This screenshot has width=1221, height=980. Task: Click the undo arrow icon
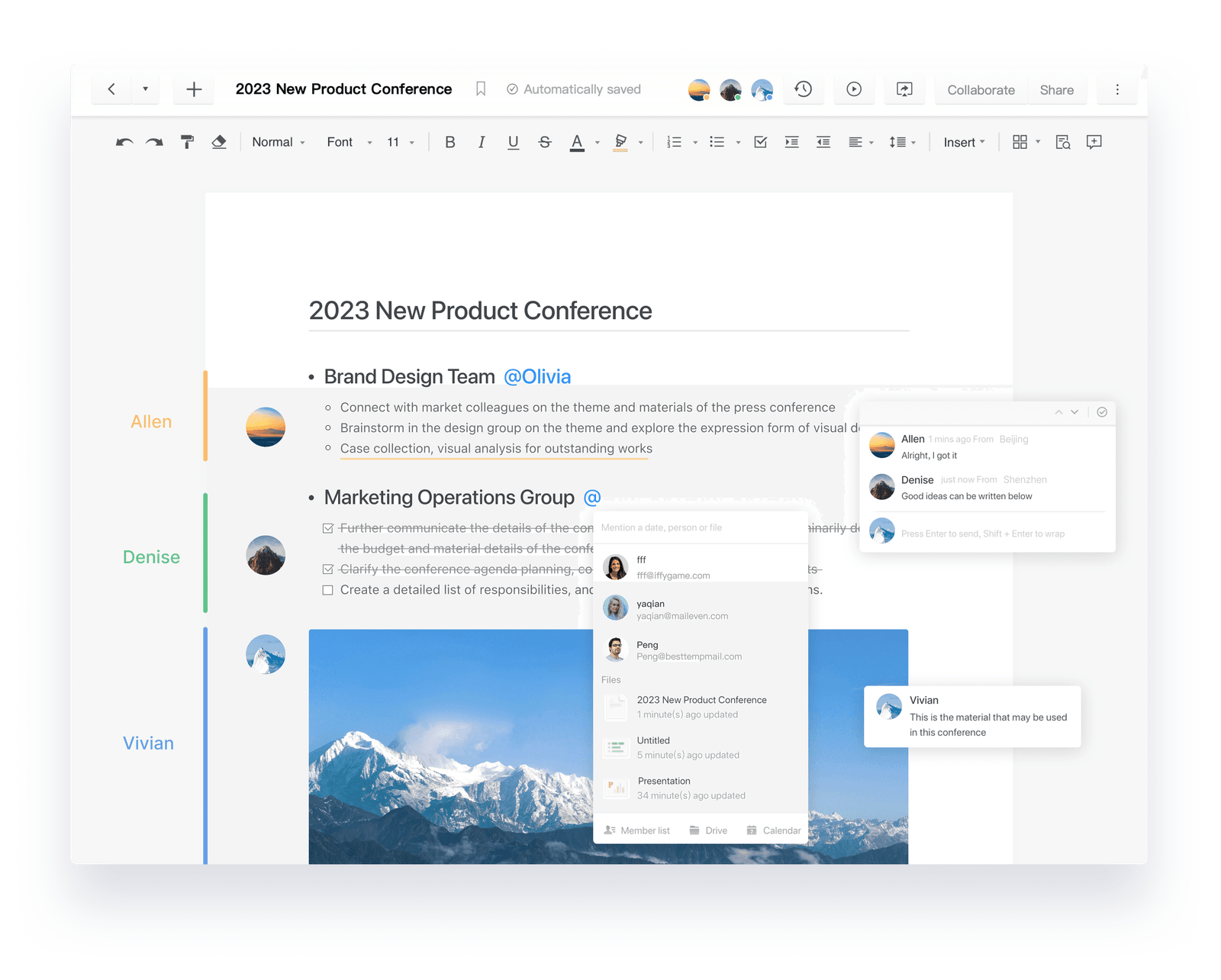coord(124,142)
